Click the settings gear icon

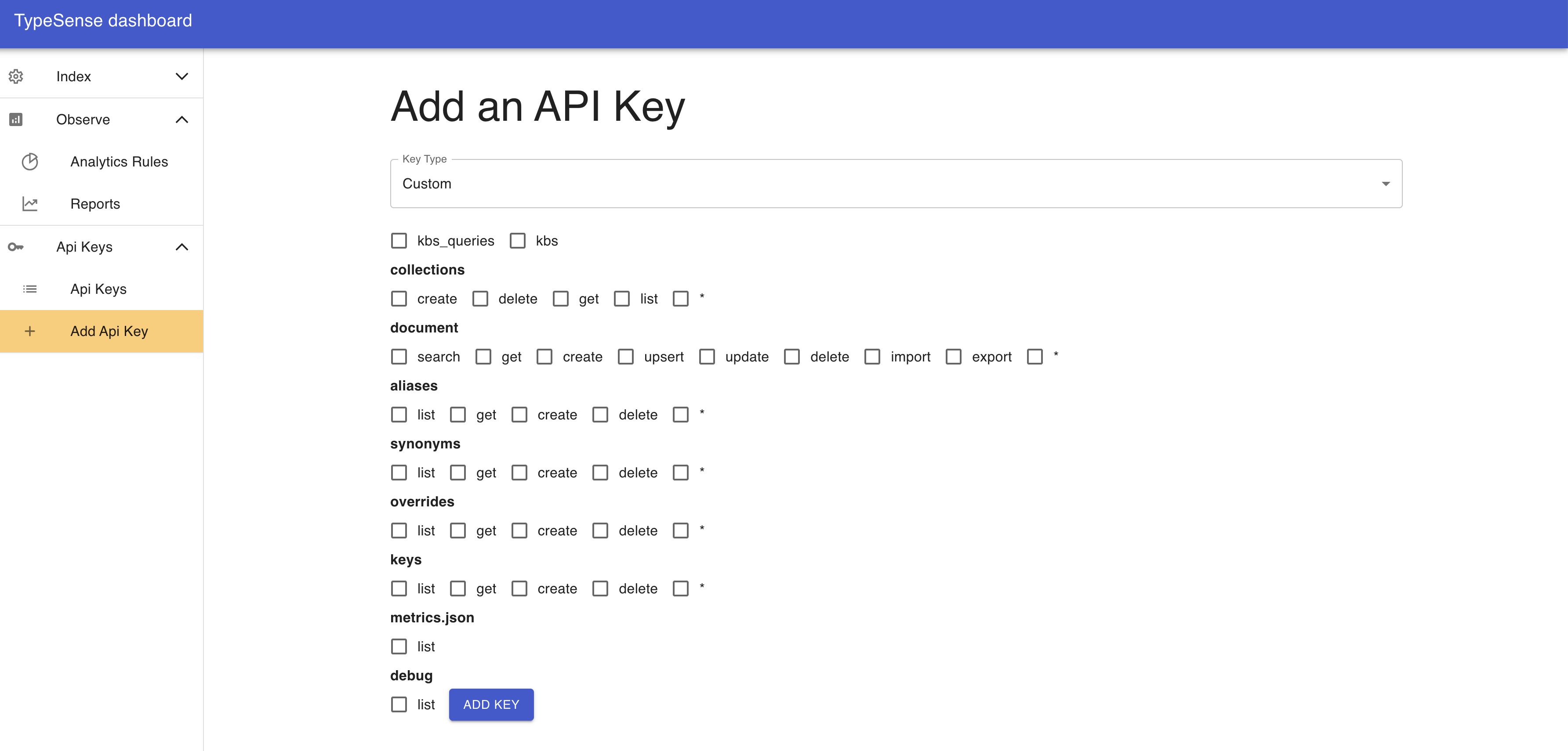(16, 76)
